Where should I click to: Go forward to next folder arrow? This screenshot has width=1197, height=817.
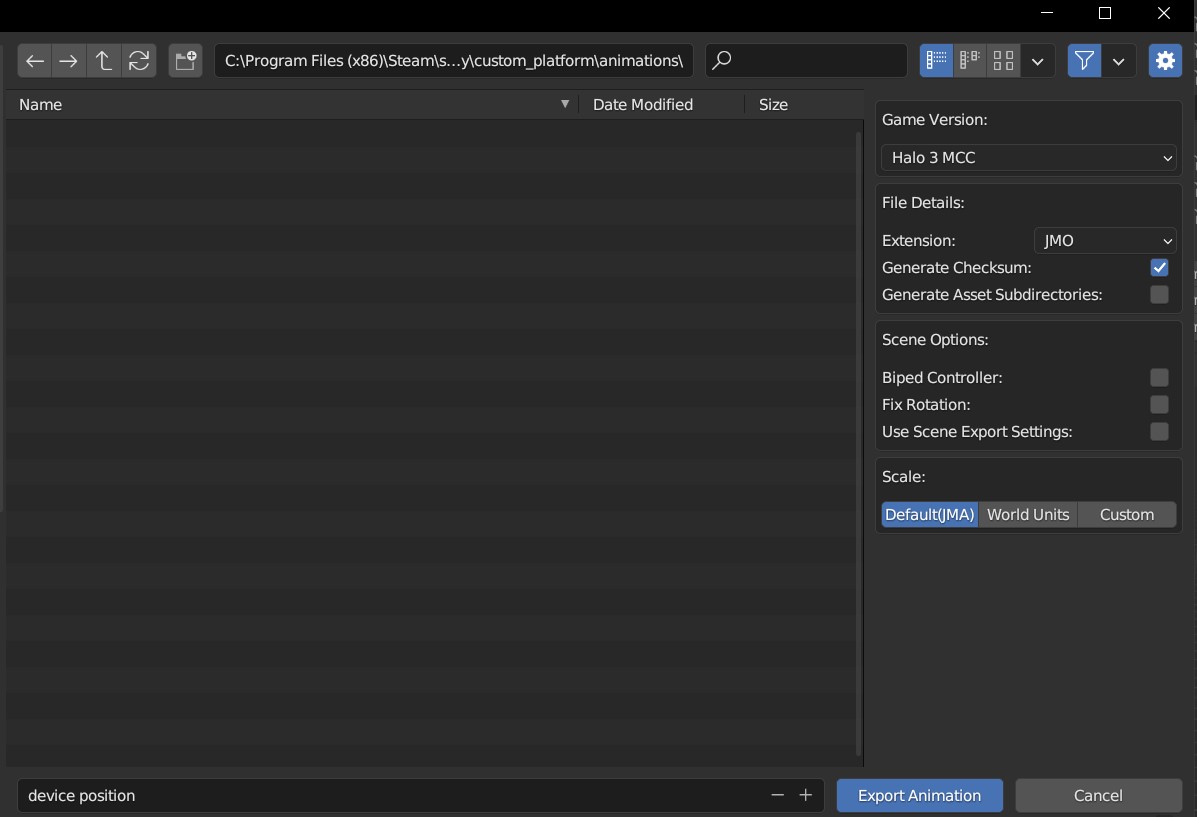[68, 60]
